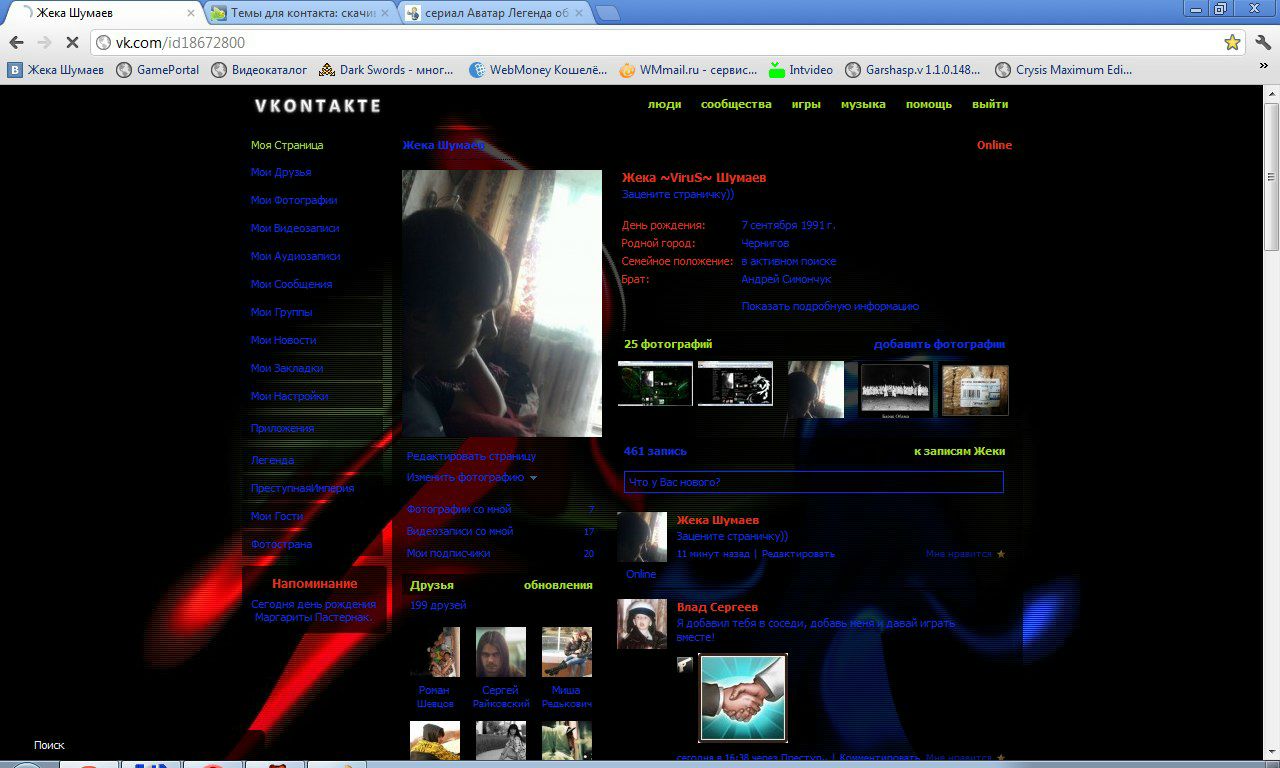Close the 'сериал Аватар Легенда' tab

coord(580,13)
